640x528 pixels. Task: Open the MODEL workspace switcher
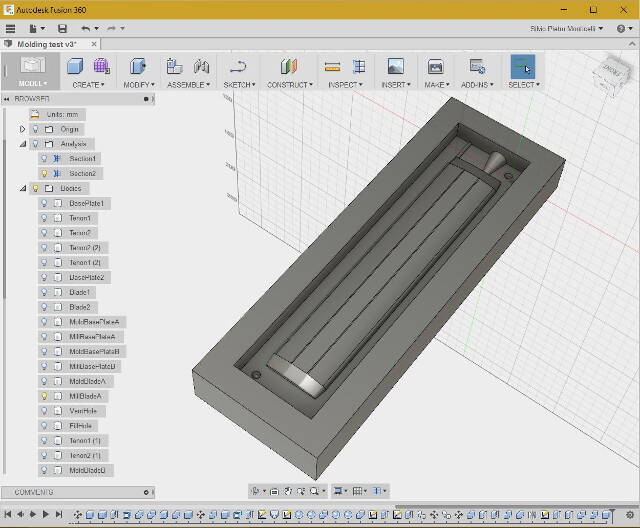33,72
